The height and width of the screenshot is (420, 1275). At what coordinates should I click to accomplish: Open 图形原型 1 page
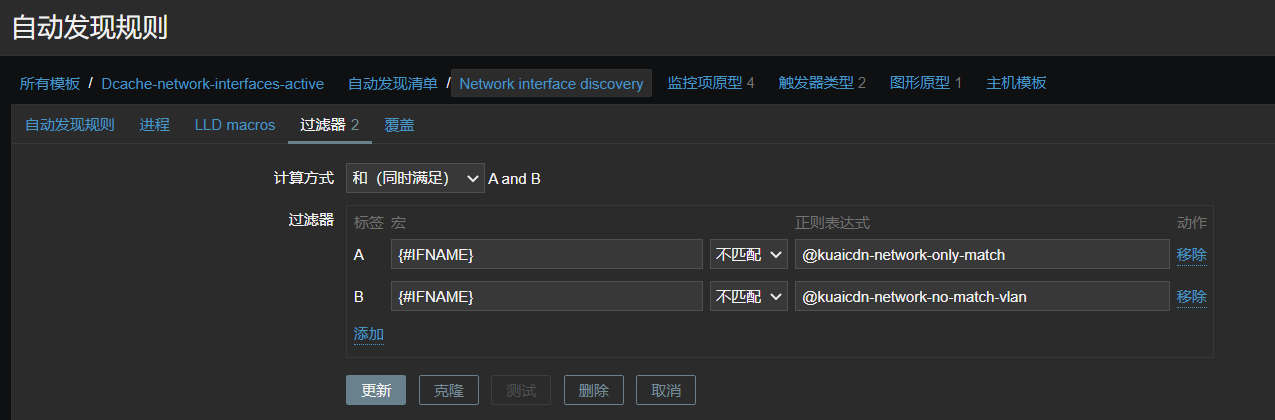(926, 83)
